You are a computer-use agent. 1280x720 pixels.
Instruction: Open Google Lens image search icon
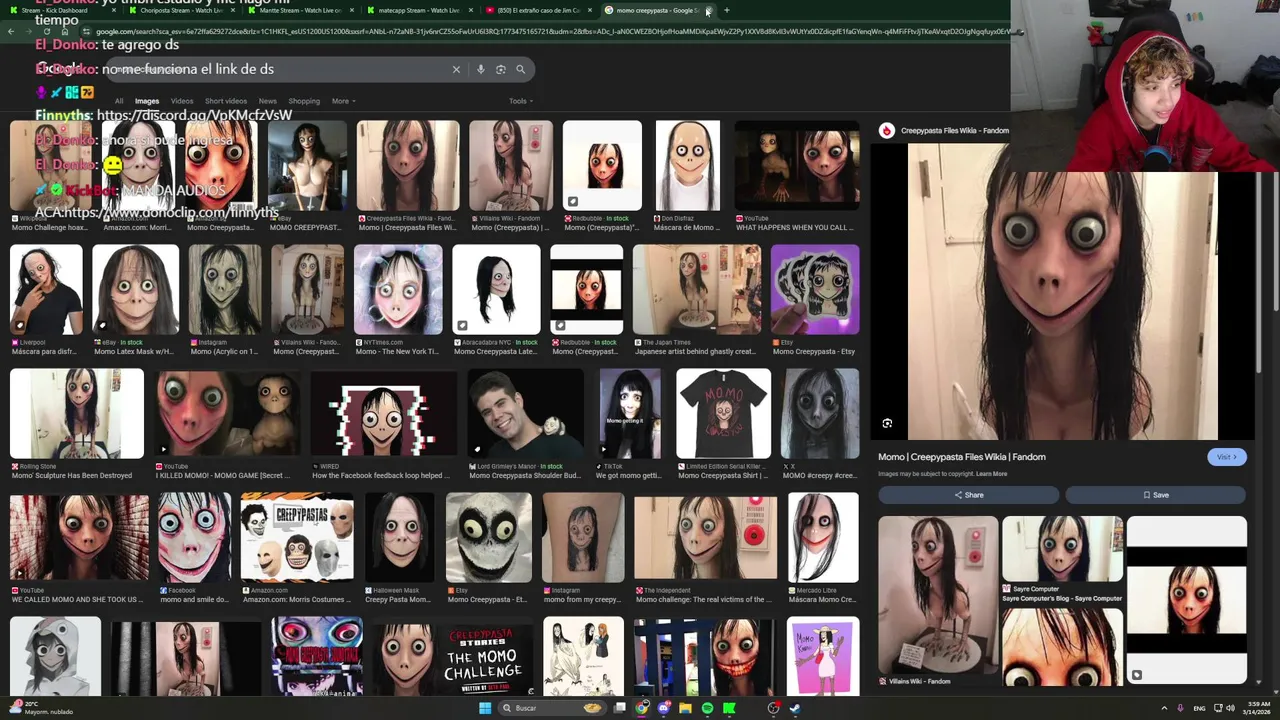click(x=501, y=69)
